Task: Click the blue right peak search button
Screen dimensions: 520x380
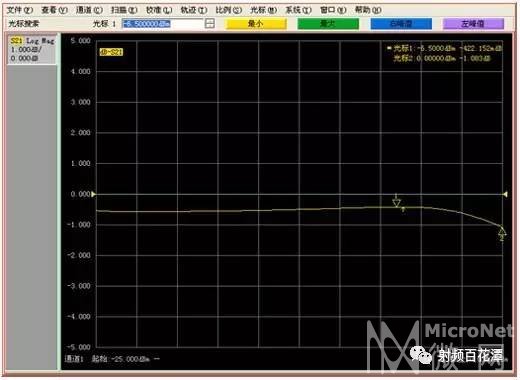Action: (401, 24)
